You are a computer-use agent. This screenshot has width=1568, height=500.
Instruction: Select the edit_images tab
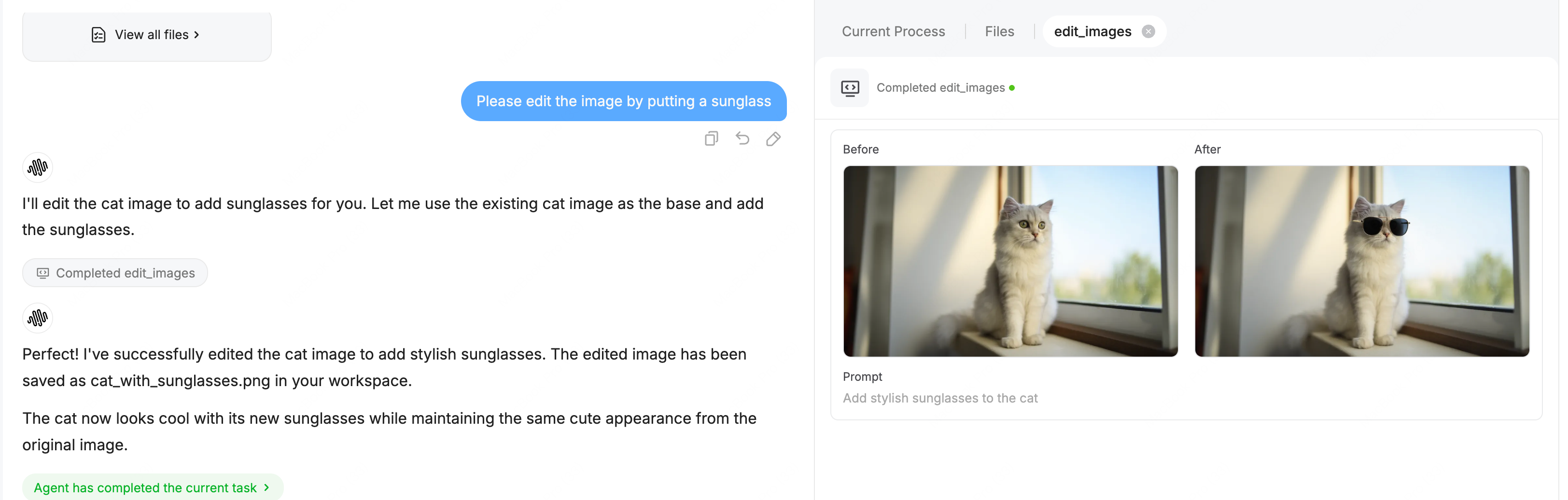point(1092,32)
